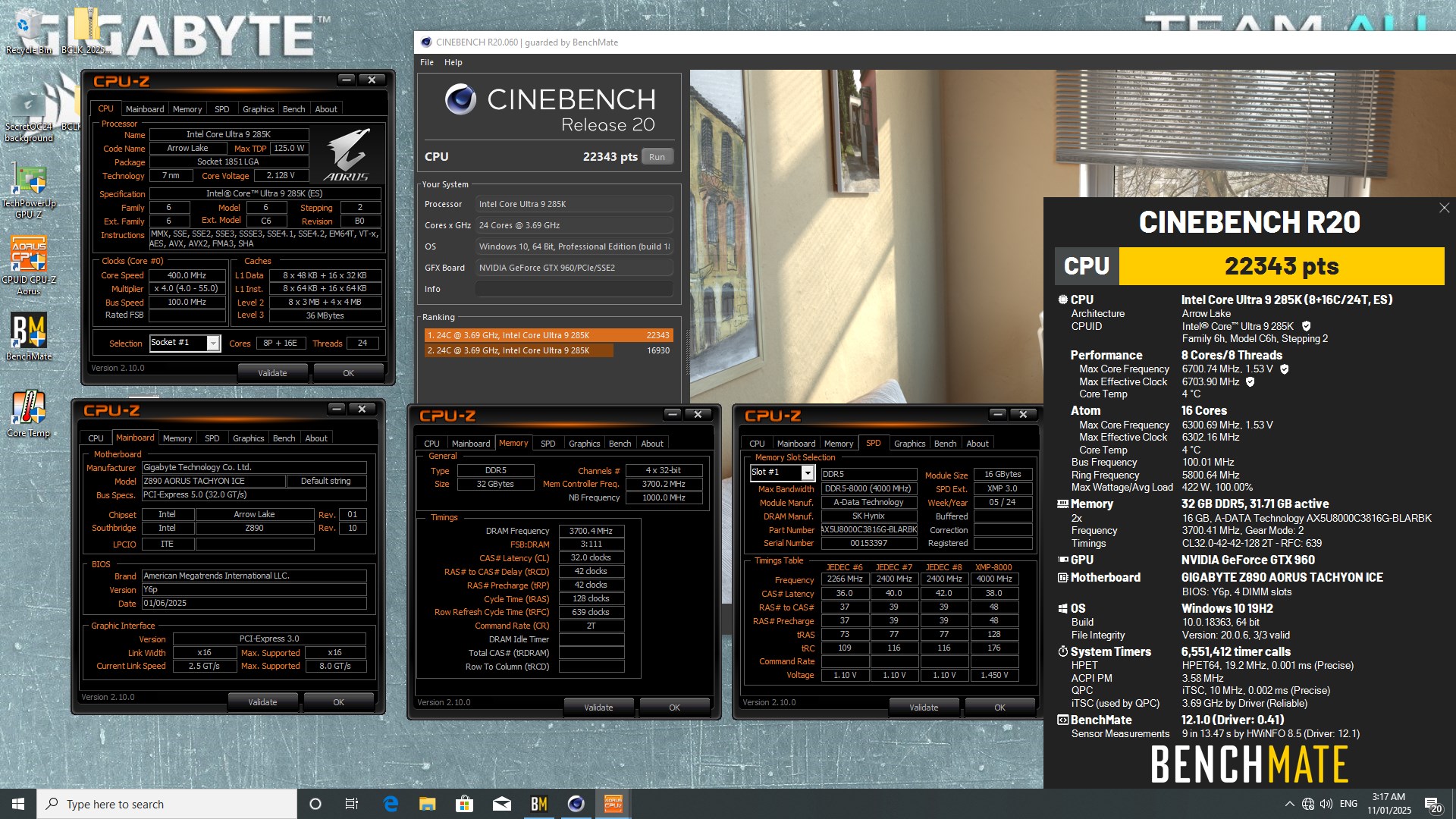Open the Recycle Bin desktop icon

(28, 30)
